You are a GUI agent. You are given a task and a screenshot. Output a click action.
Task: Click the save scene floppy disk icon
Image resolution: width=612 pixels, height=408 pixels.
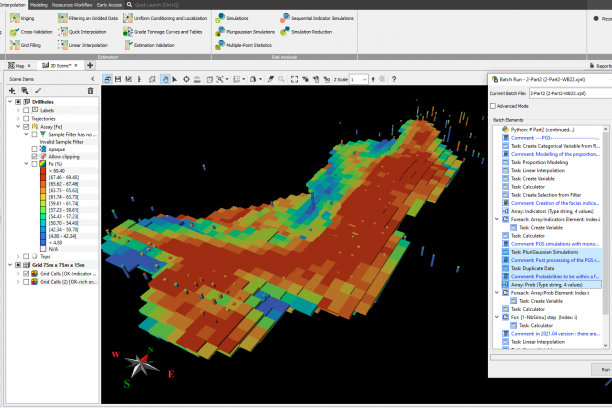click(118, 79)
